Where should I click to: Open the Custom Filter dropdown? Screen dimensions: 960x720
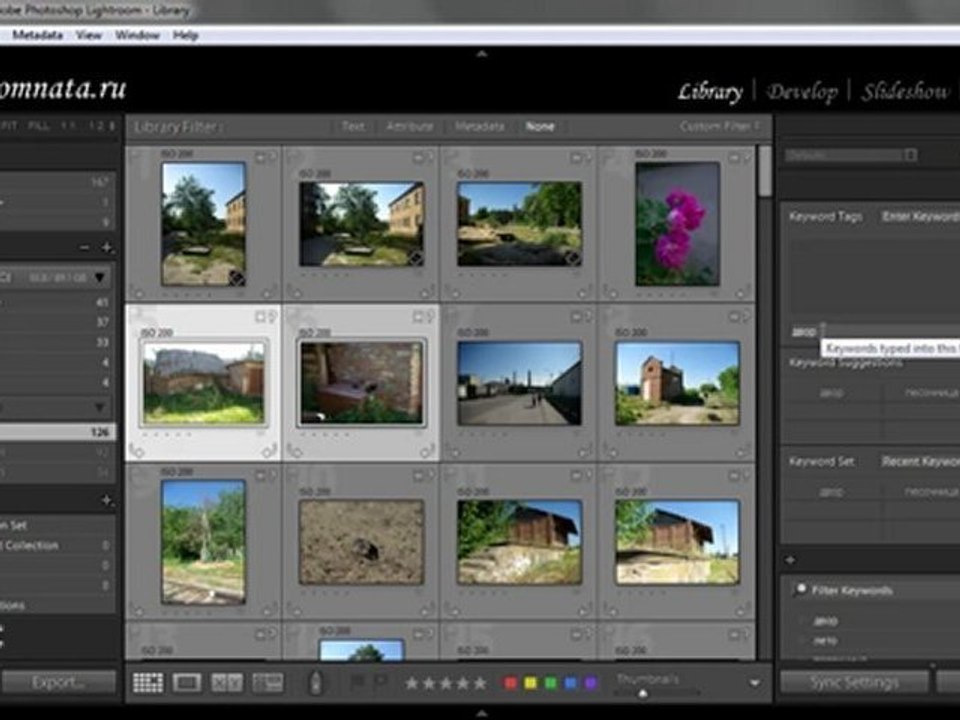pos(720,127)
